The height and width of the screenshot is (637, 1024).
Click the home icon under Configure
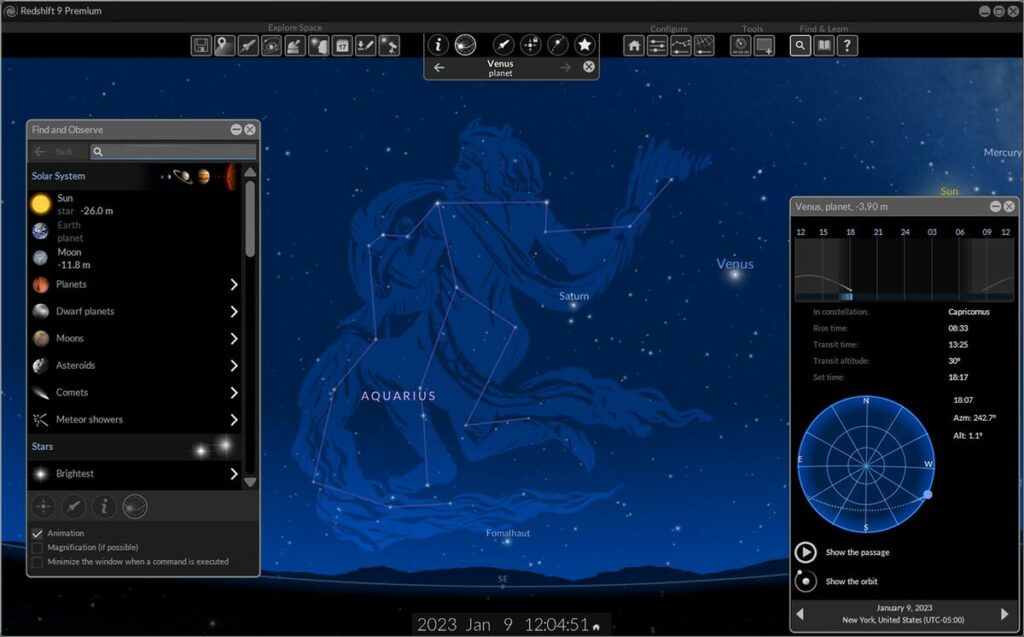click(635, 45)
